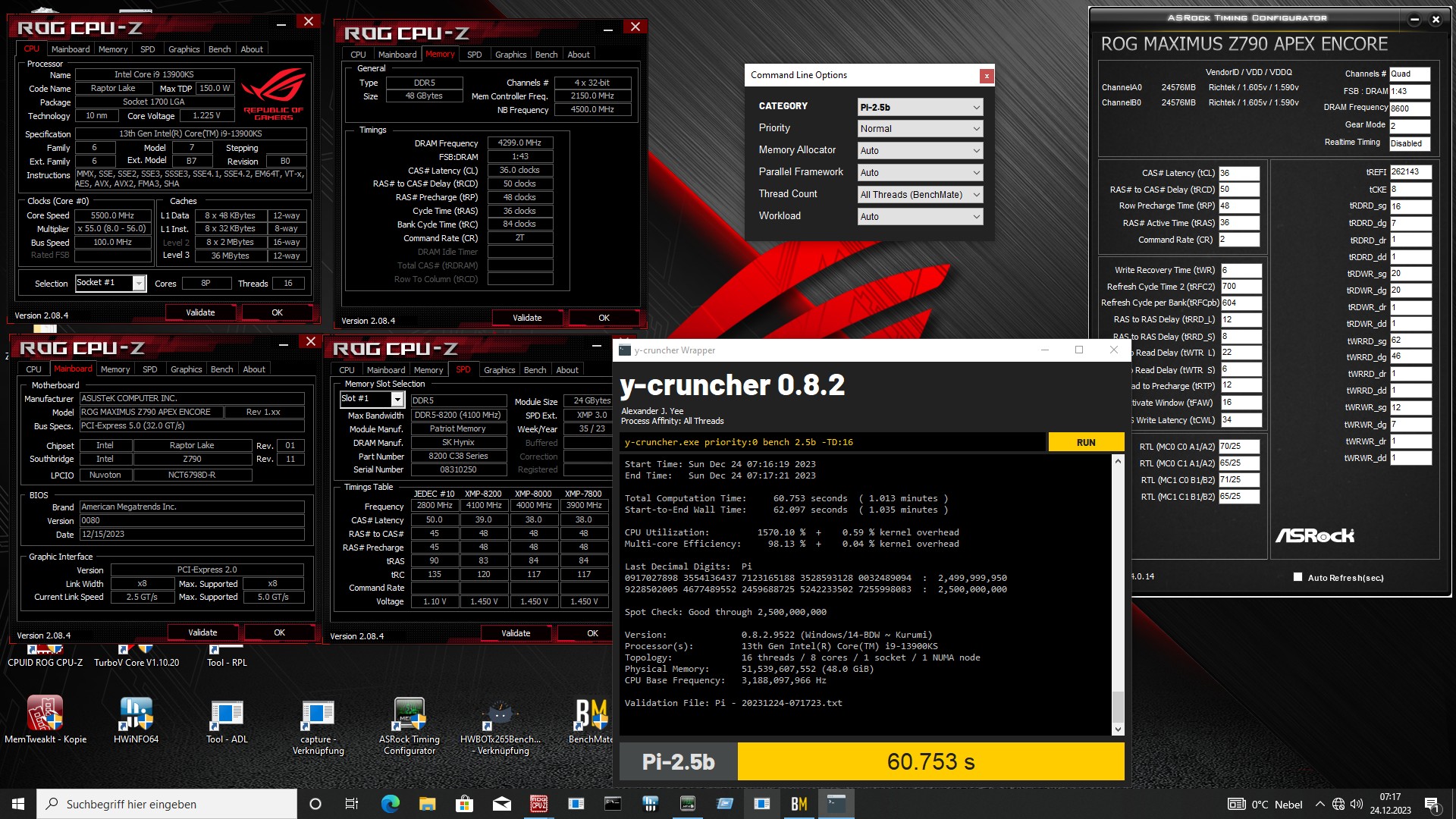Click the y-cruncher output scrollbar down arrow
This screenshot has width=1456, height=819.
1118,730
